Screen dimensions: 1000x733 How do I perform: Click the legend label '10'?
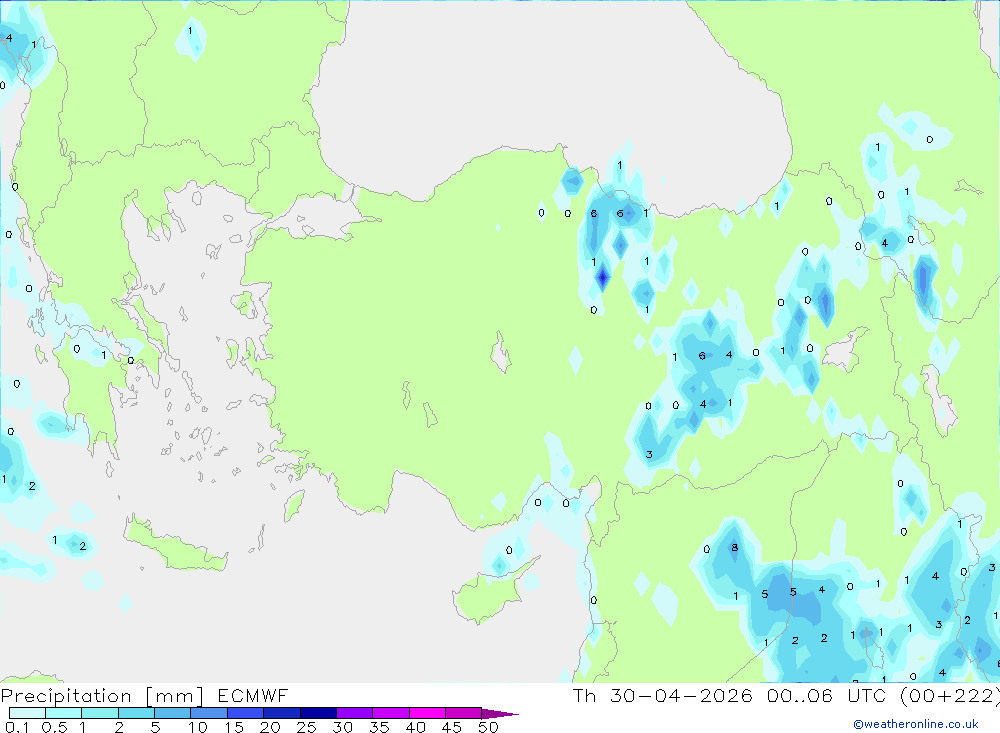click(198, 727)
